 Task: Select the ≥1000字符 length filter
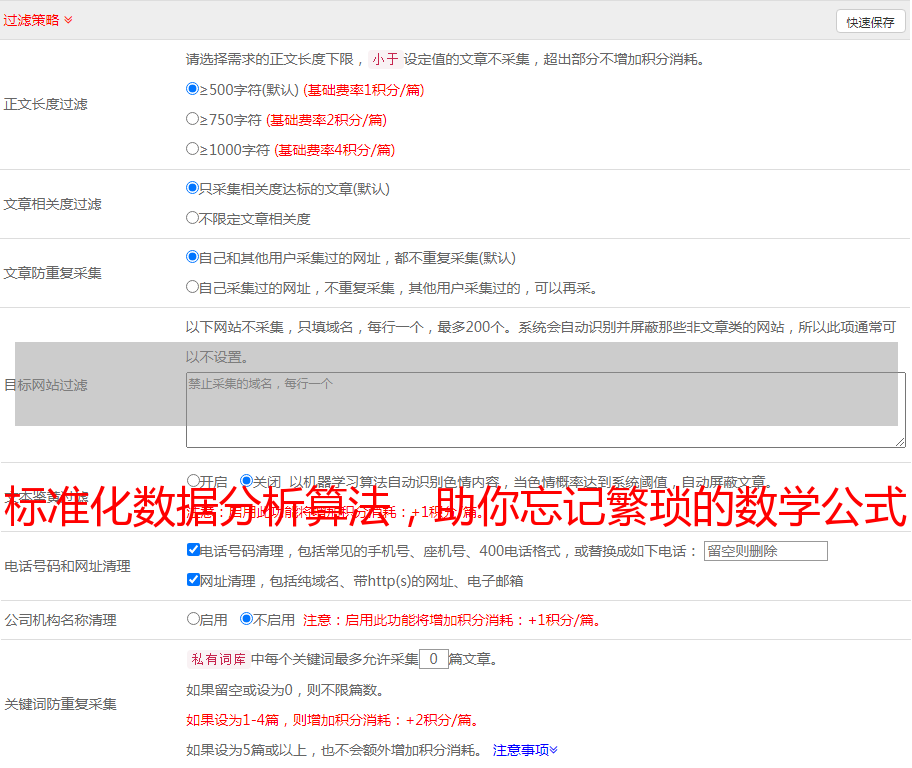[x=193, y=149]
